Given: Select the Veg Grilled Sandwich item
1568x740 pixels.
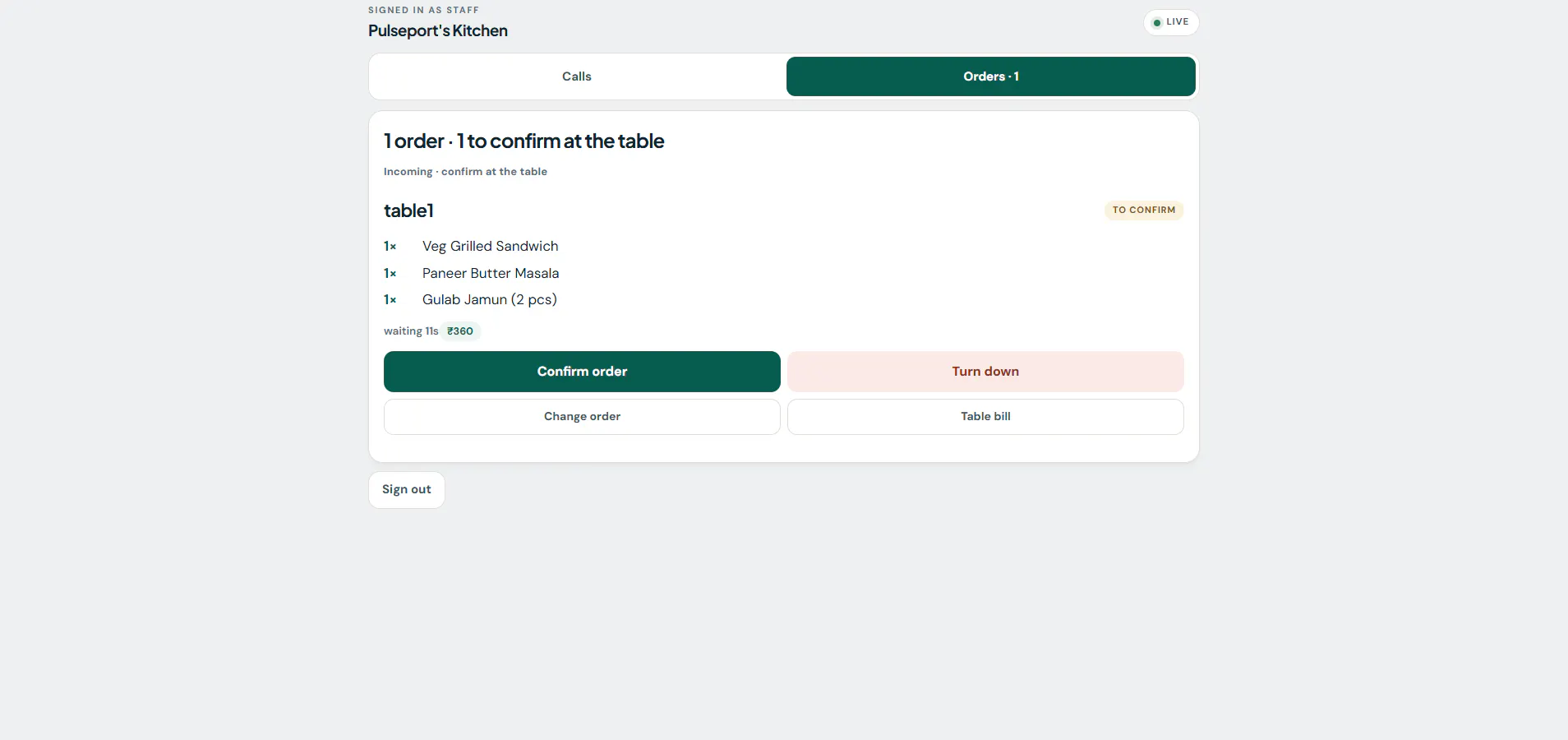Looking at the screenshot, I should (490, 246).
